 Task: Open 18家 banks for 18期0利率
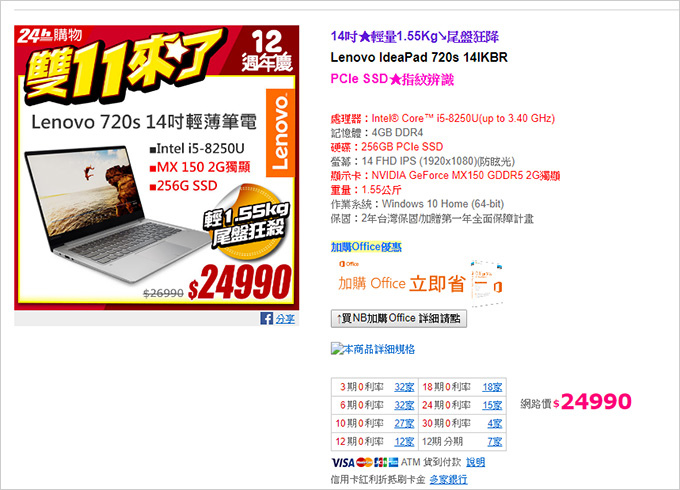492,387
